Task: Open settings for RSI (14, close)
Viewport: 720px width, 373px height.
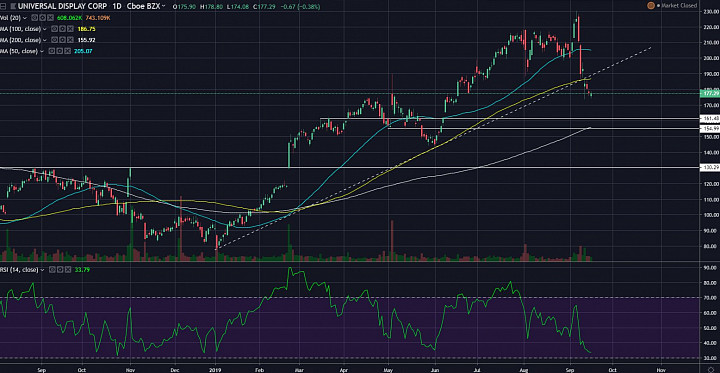Action: point(60,270)
